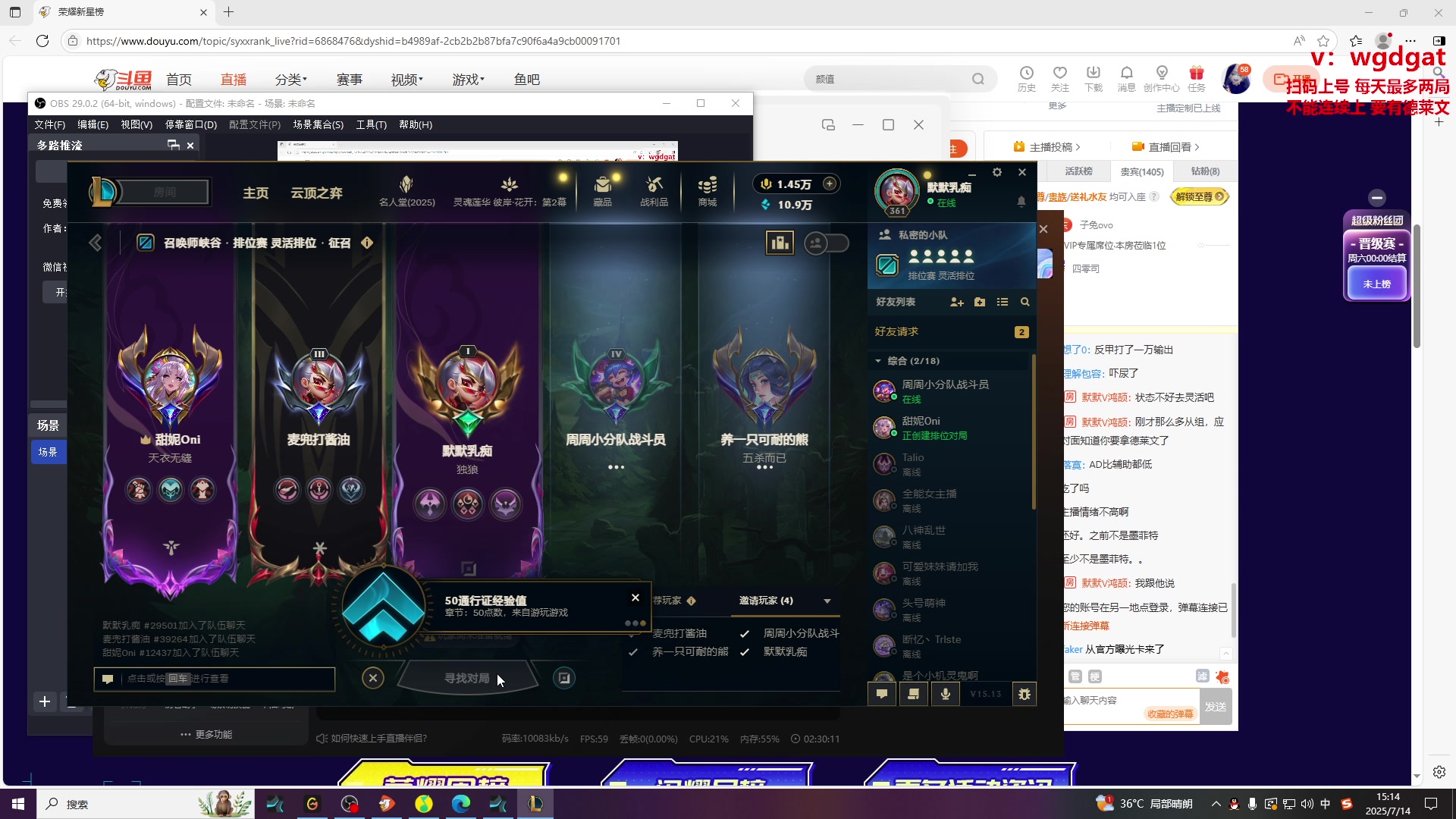Click the League crest logo icon
1456x819 pixels.
pos(105,191)
